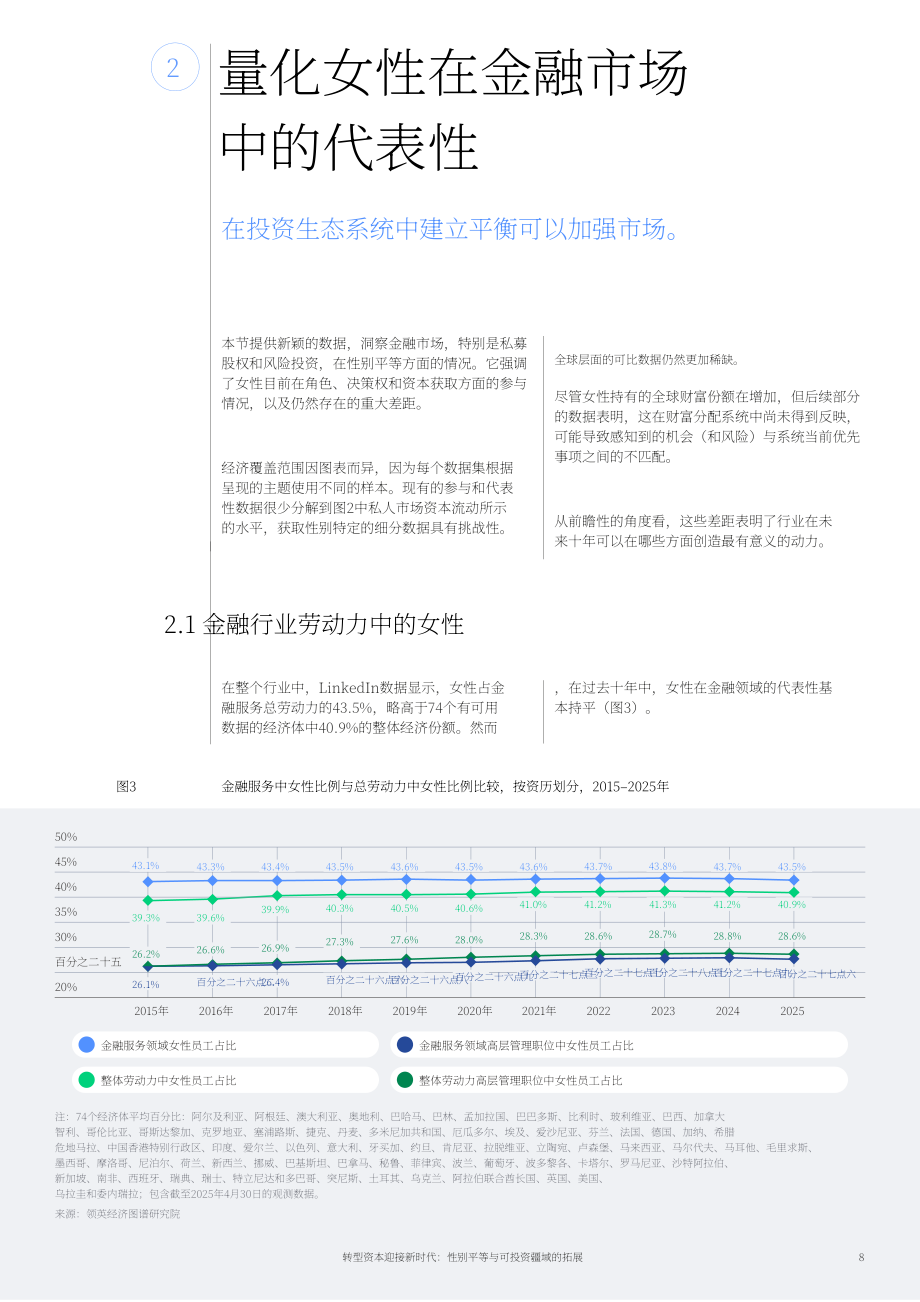Click the 40.6% data label
This screenshot has height=1302, width=920.
(x=469, y=909)
